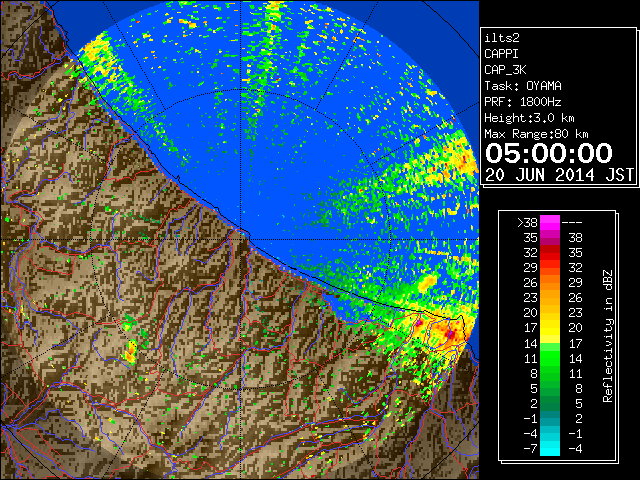Select the '20 JUN 2014 JST' date
The height and width of the screenshot is (480, 640).
pos(559,175)
